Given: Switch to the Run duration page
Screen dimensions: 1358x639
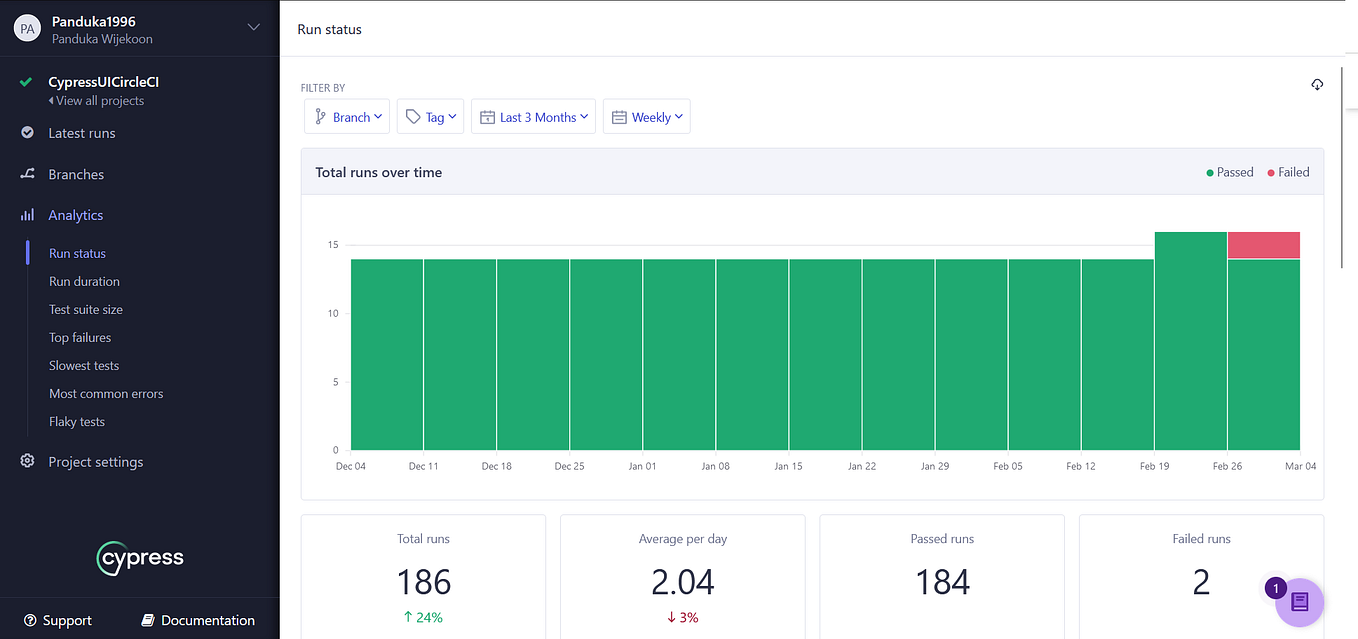Looking at the screenshot, I should pos(84,281).
